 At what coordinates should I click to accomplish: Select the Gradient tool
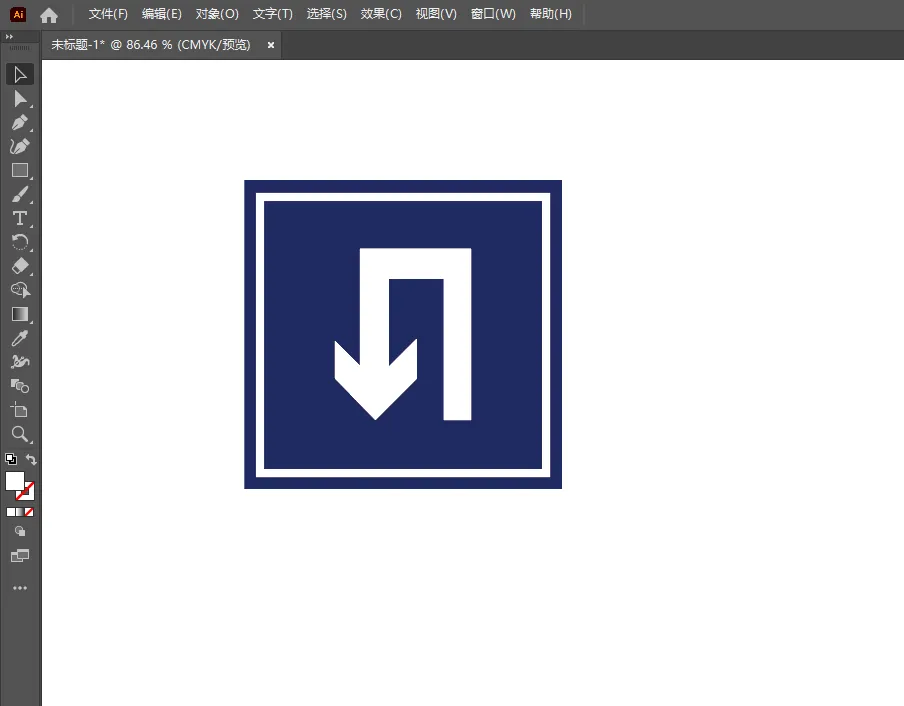[x=20, y=314]
